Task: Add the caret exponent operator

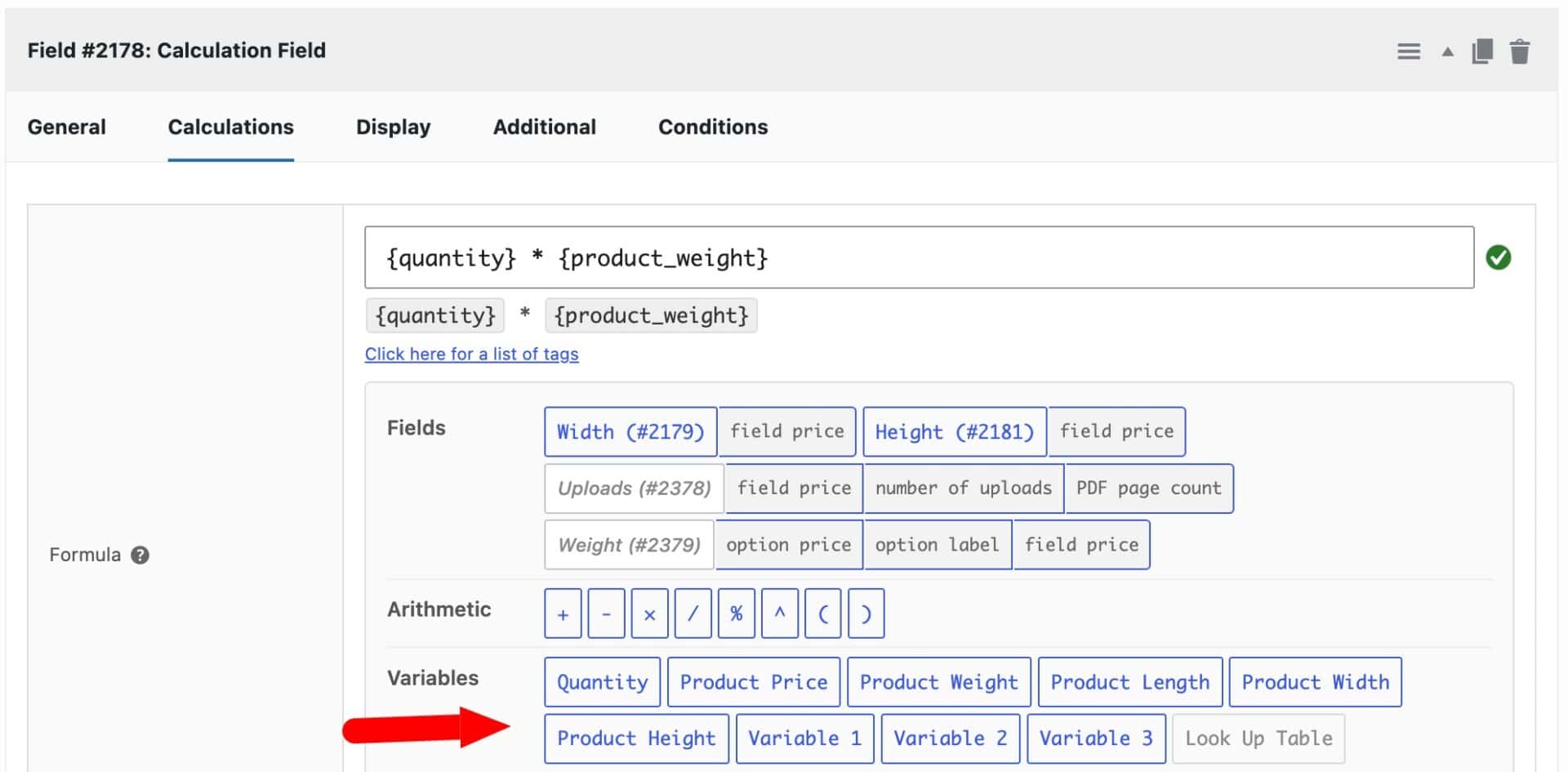Action: 779,614
